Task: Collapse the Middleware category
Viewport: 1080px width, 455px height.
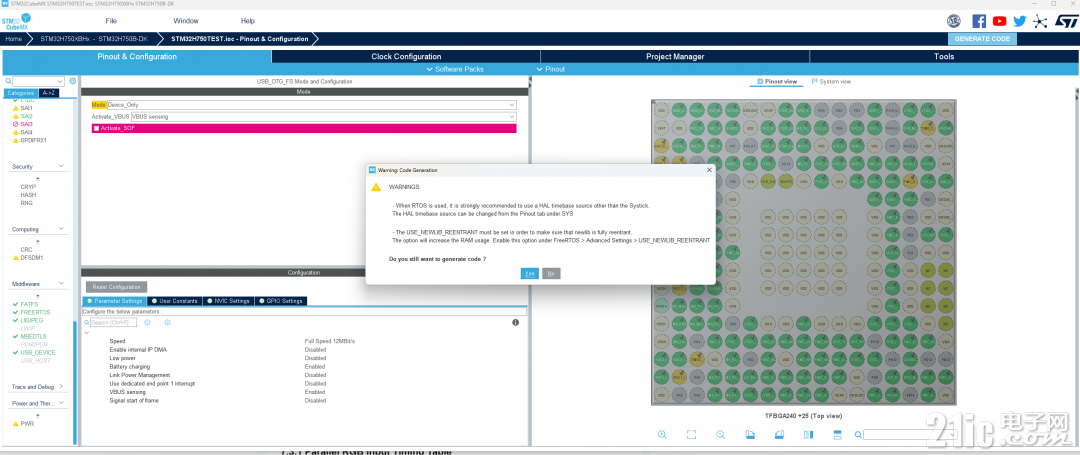Action: click(x=61, y=283)
